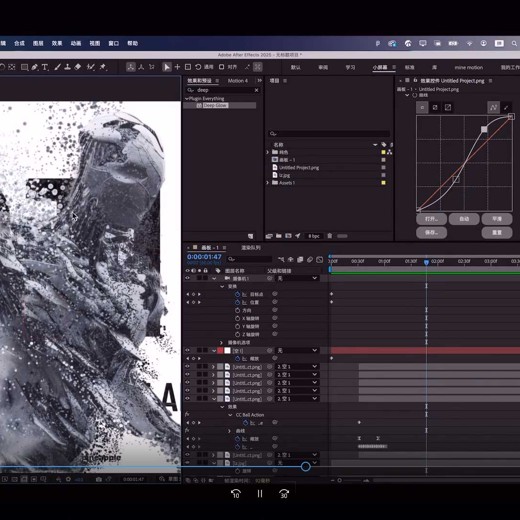520x520 pixels.
Task: Pause the video playback
Action: point(260,493)
